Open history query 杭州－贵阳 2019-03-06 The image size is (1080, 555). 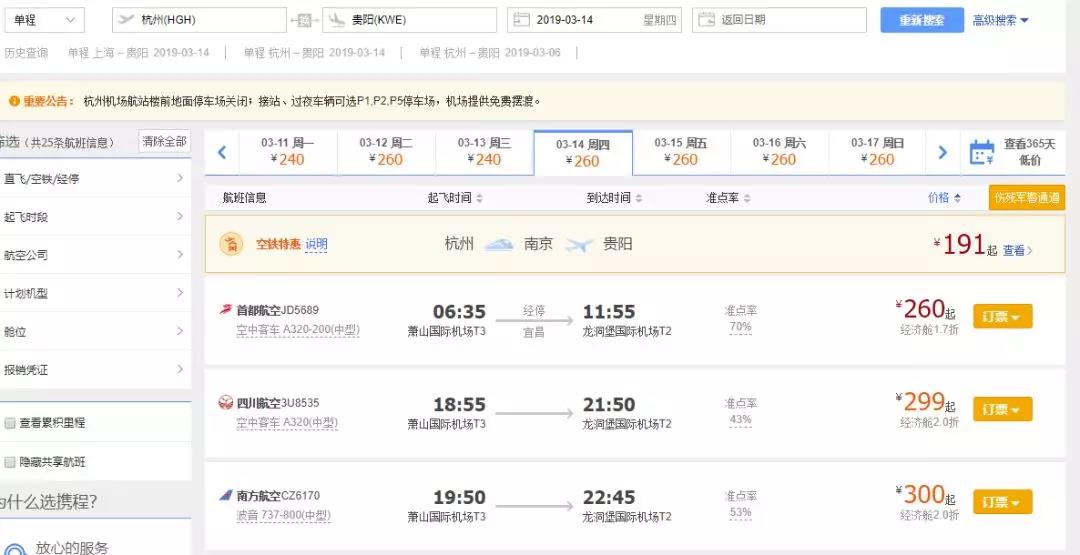pyautogui.click(x=490, y=52)
